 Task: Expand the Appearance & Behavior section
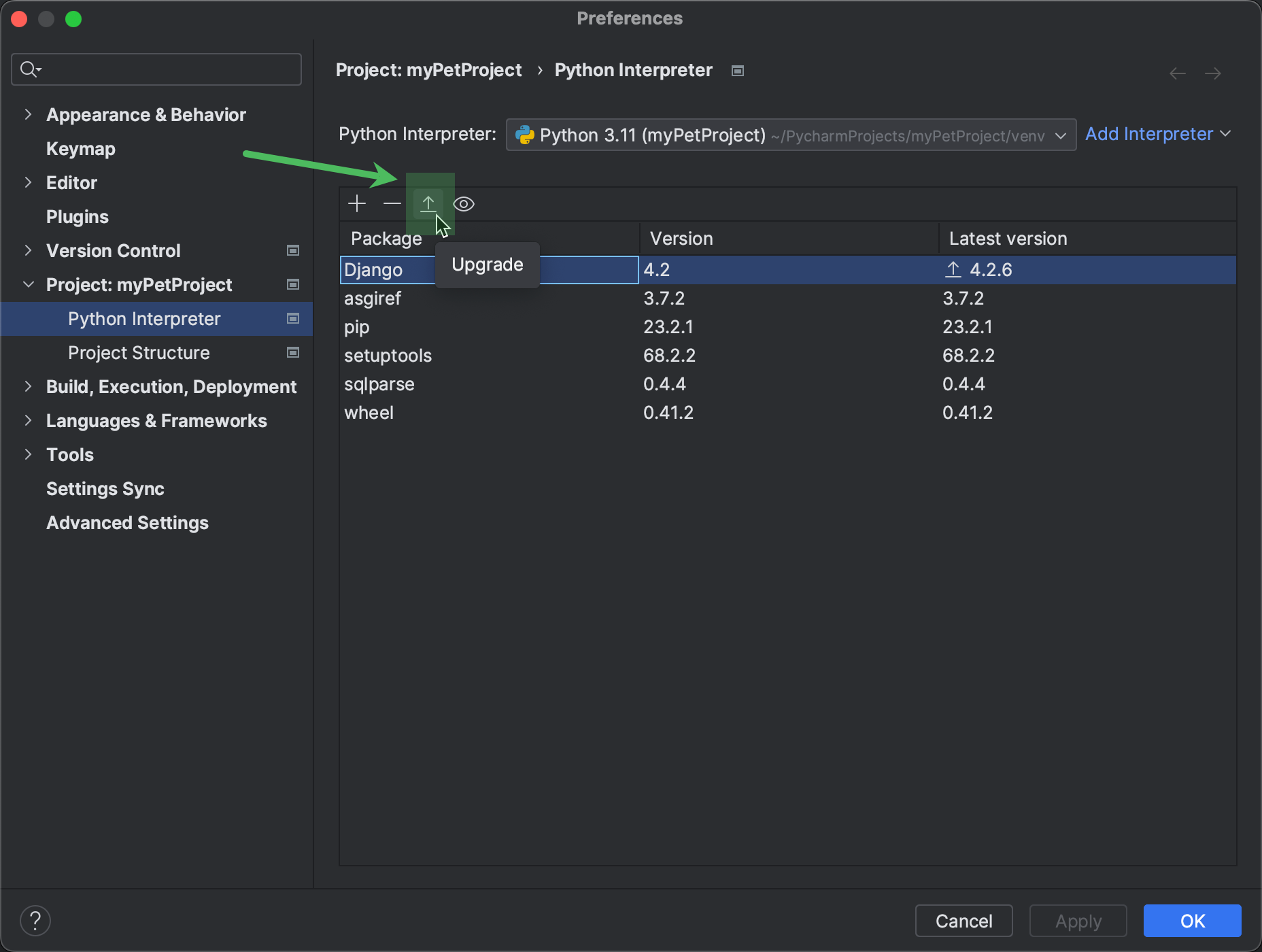point(28,114)
